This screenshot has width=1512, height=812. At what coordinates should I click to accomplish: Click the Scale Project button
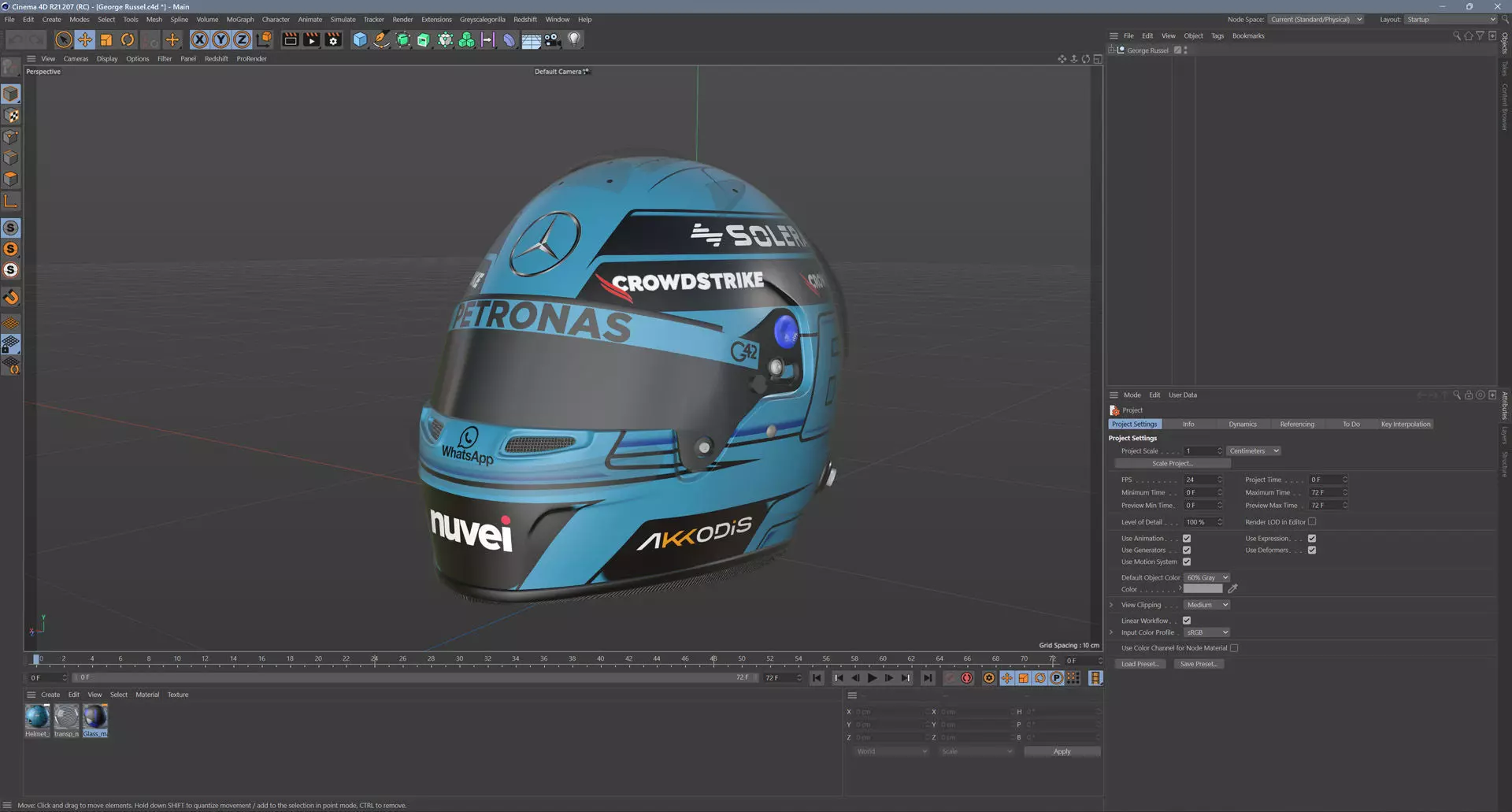click(x=1173, y=464)
